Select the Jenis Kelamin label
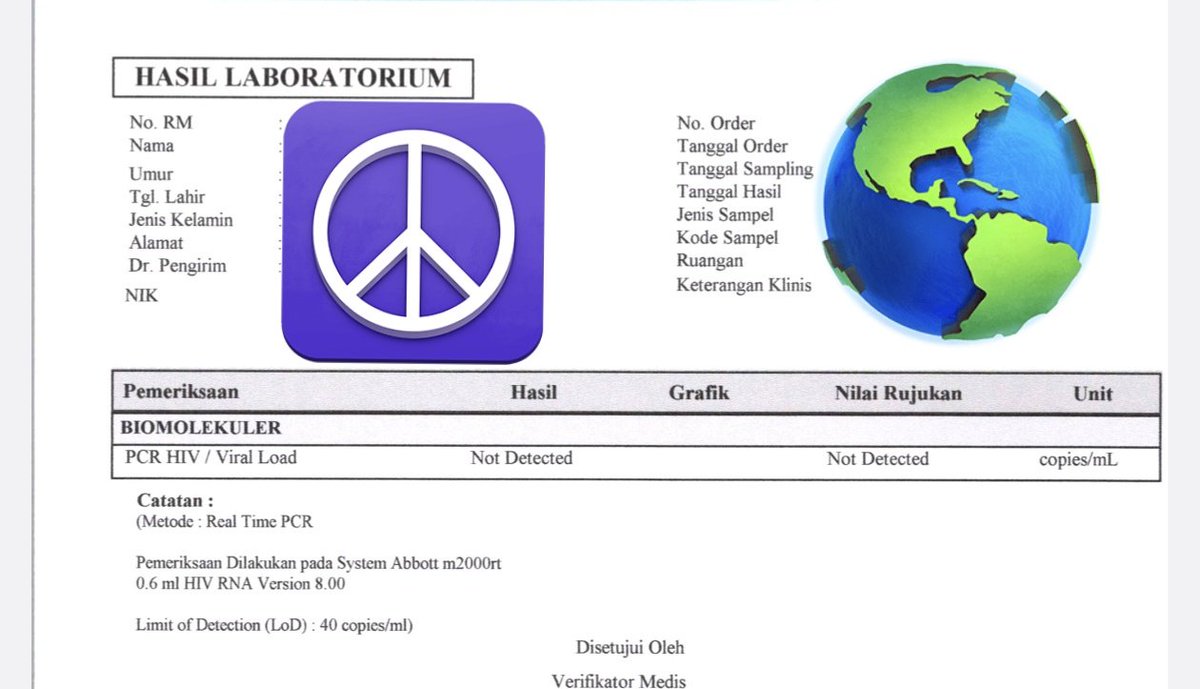This screenshot has width=1200, height=689. [181, 219]
